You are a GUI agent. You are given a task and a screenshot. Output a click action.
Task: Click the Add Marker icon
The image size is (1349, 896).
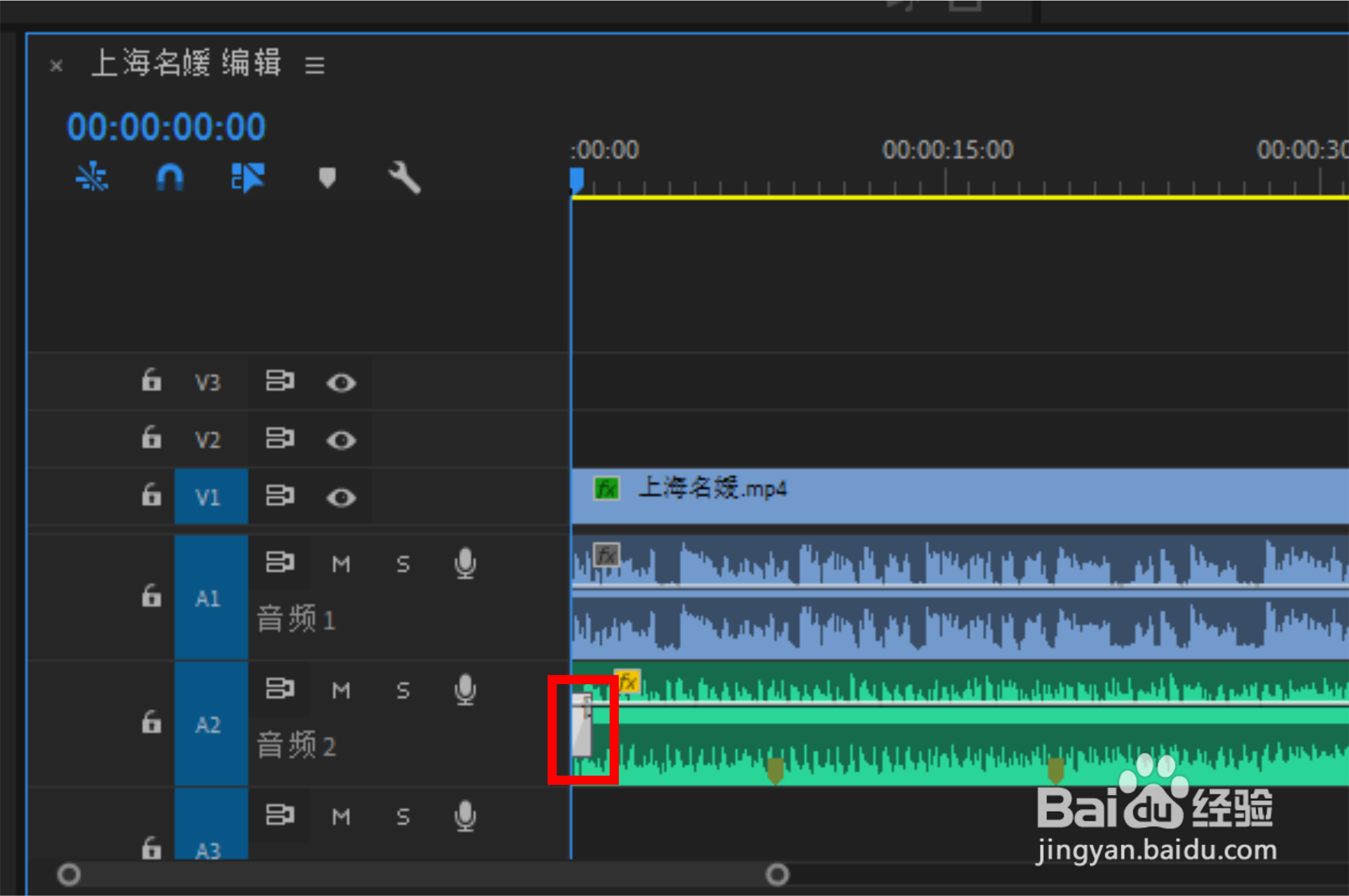click(x=327, y=177)
